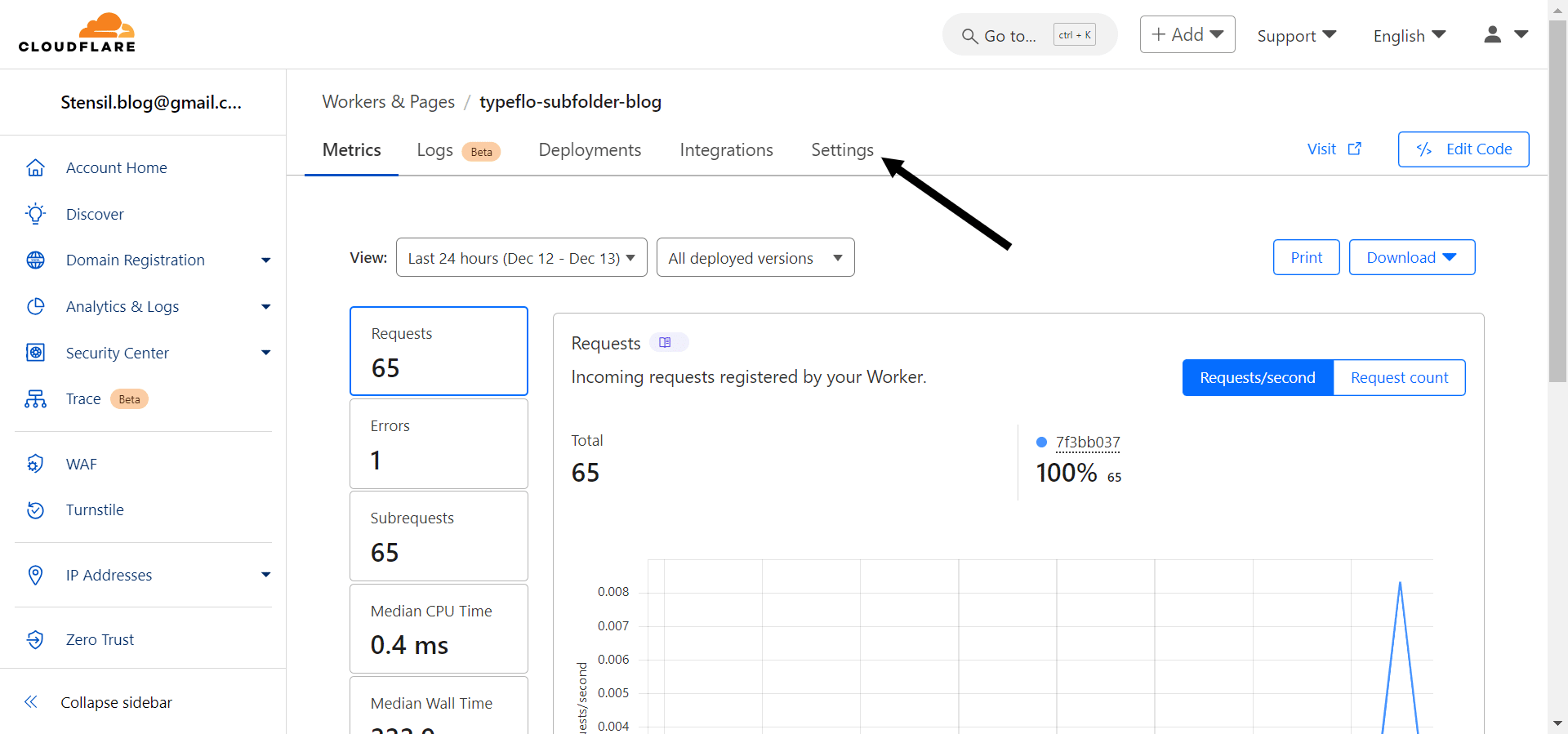The width and height of the screenshot is (1568, 734).
Task: Open the All deployed versions dropdown
Action: pos(755,258)
